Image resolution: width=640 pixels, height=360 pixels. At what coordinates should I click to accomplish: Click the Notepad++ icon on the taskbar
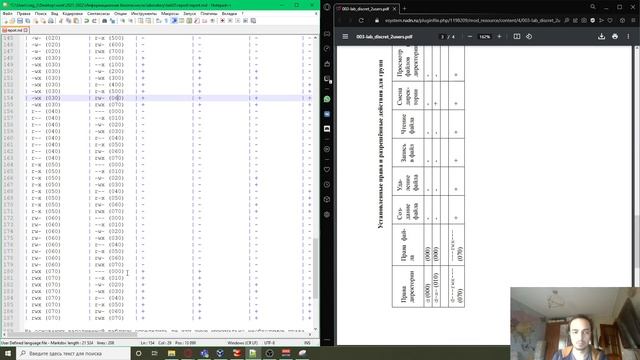click(253, 353)
